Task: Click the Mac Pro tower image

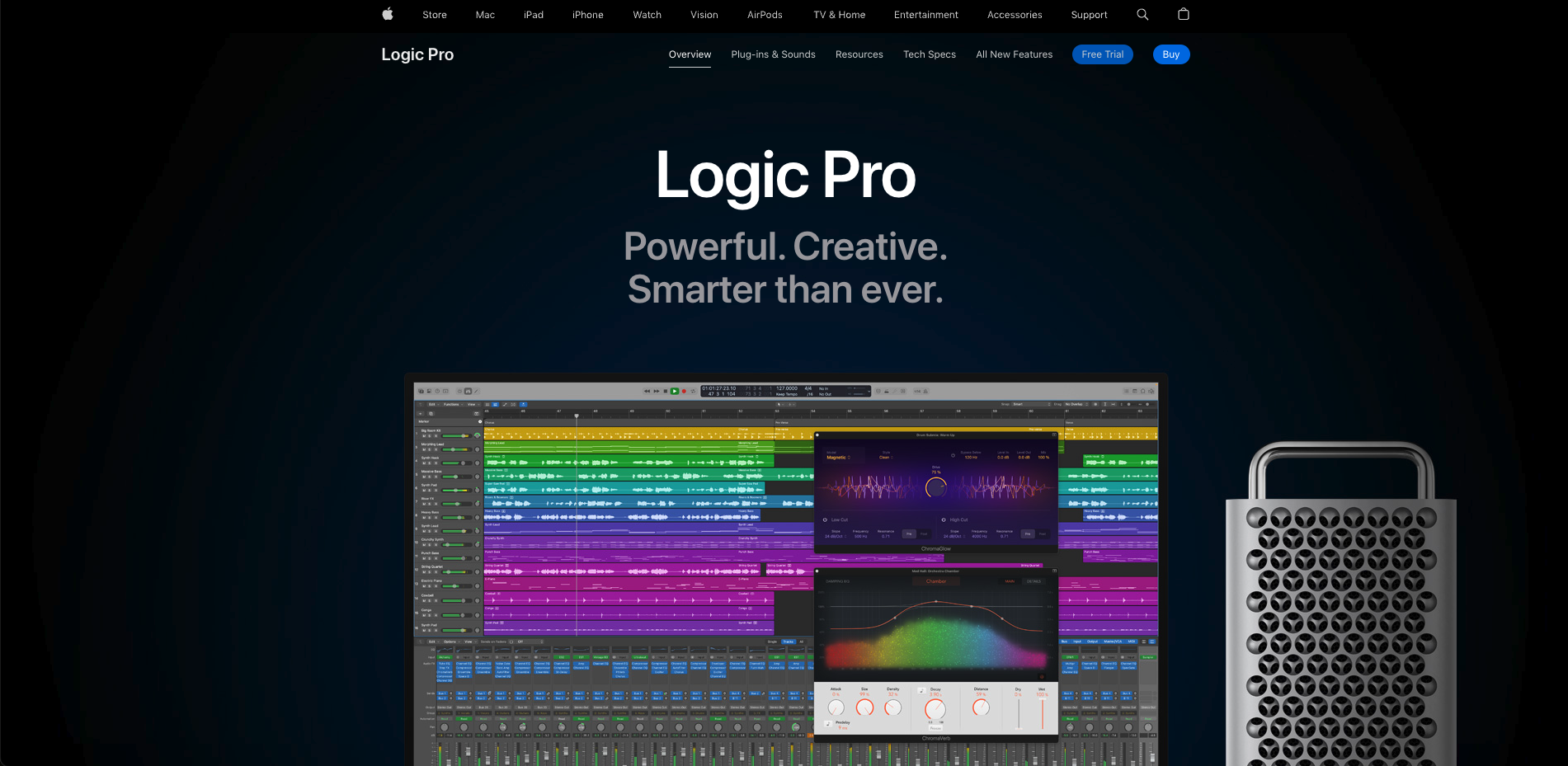Action: coord(1340,604)
